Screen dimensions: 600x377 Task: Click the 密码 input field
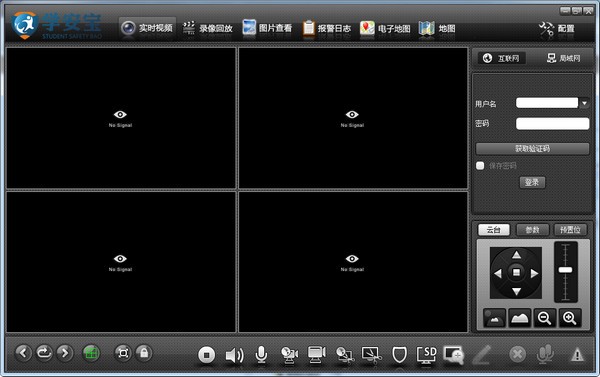553,124
